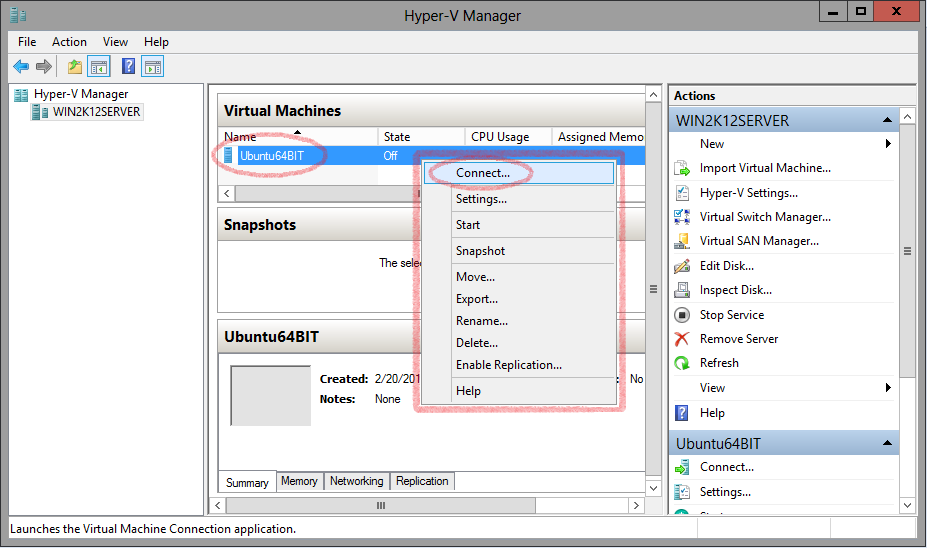Click the Back arrow toolbar icon
Image resolution: width=927 pixels, height=548 pixels.
[x=21, y=66]
